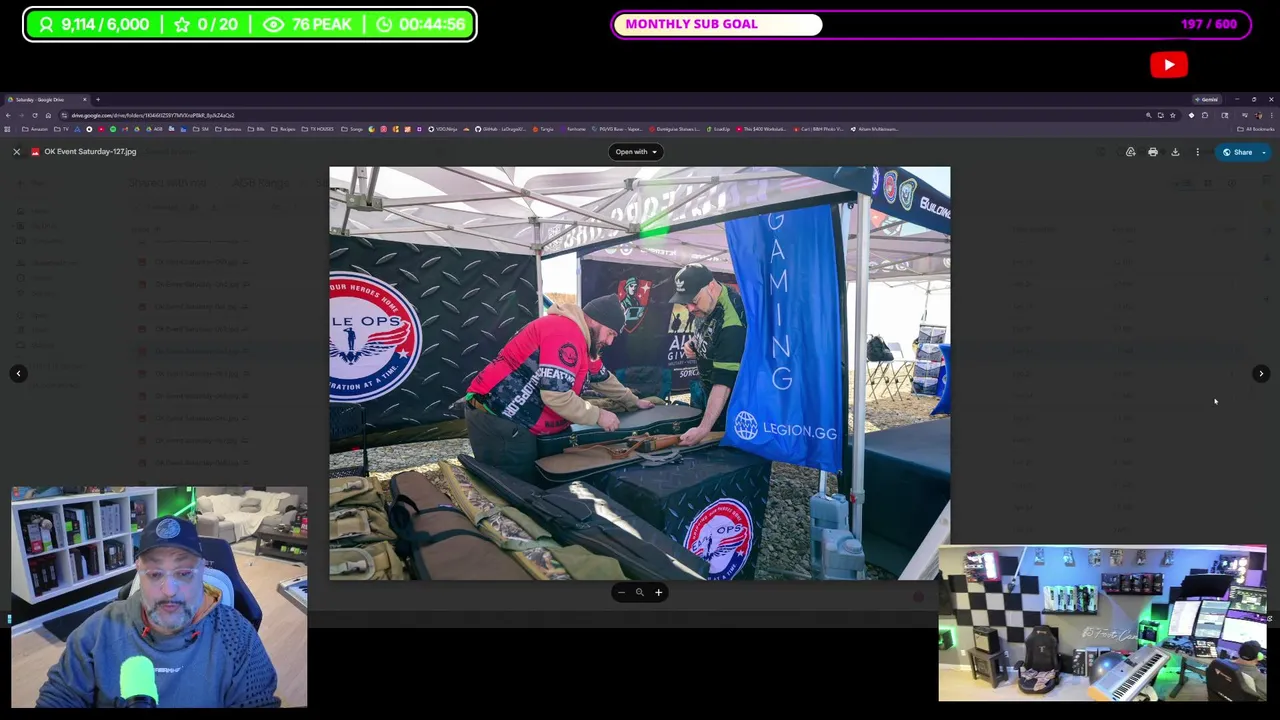1280x720 pixels.
Task: Go to the previous photo using left arrow
Action: [x=18, y=373]
